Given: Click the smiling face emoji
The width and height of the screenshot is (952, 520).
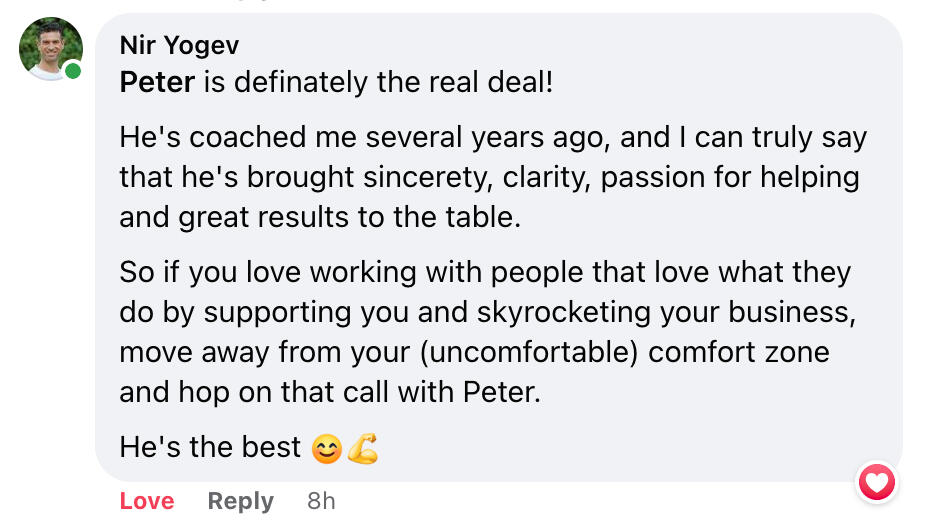Looking at the screenshot, I should (326, 449).
